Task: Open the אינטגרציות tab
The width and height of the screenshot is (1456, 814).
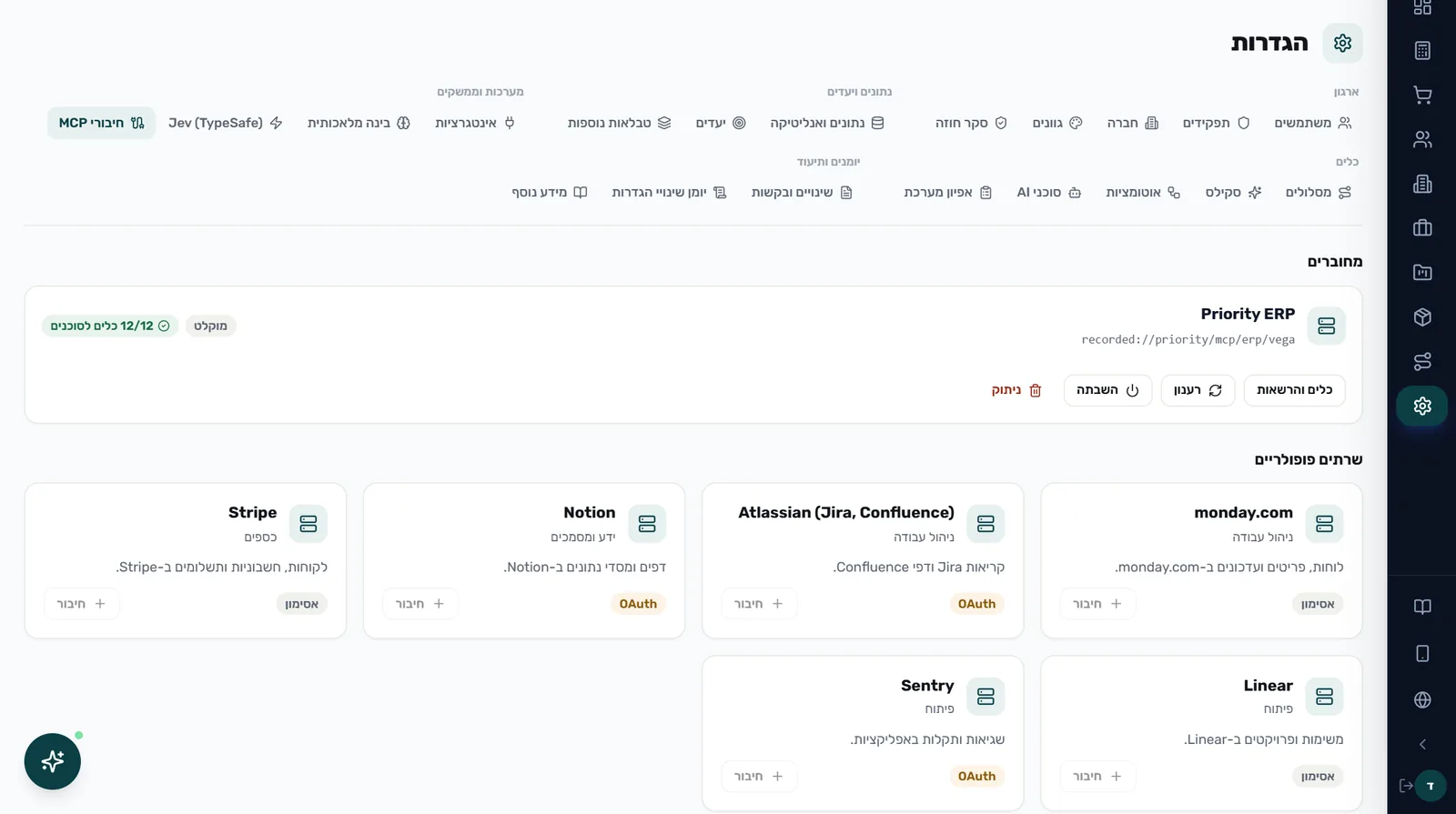Action: (475, 123)
